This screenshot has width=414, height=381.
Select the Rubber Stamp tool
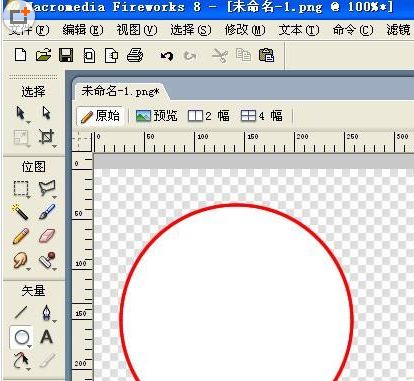pos(47,260)
